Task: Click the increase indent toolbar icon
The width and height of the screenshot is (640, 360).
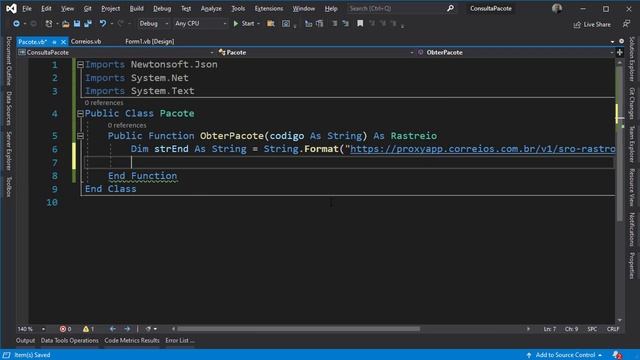Action: point(320,24)
